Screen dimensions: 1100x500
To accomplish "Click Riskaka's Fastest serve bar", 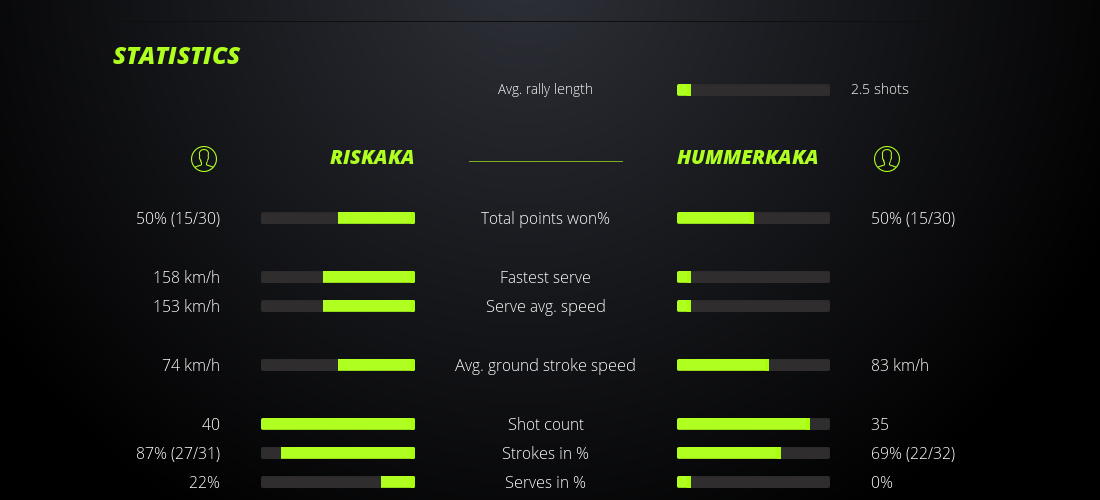I will point(338,277).
